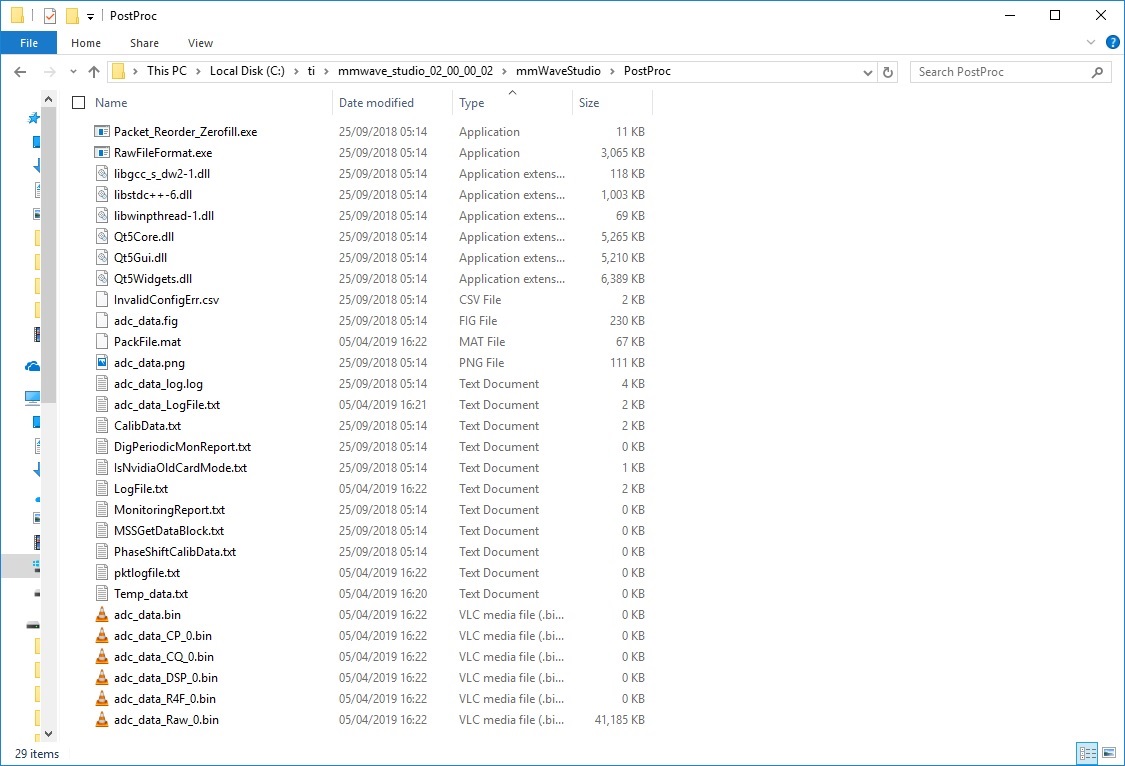This screenshot has width=1125, height=766.
Task: Expand chevron after Local Disk (C:) breadcrumb
Action: point(296,71)
